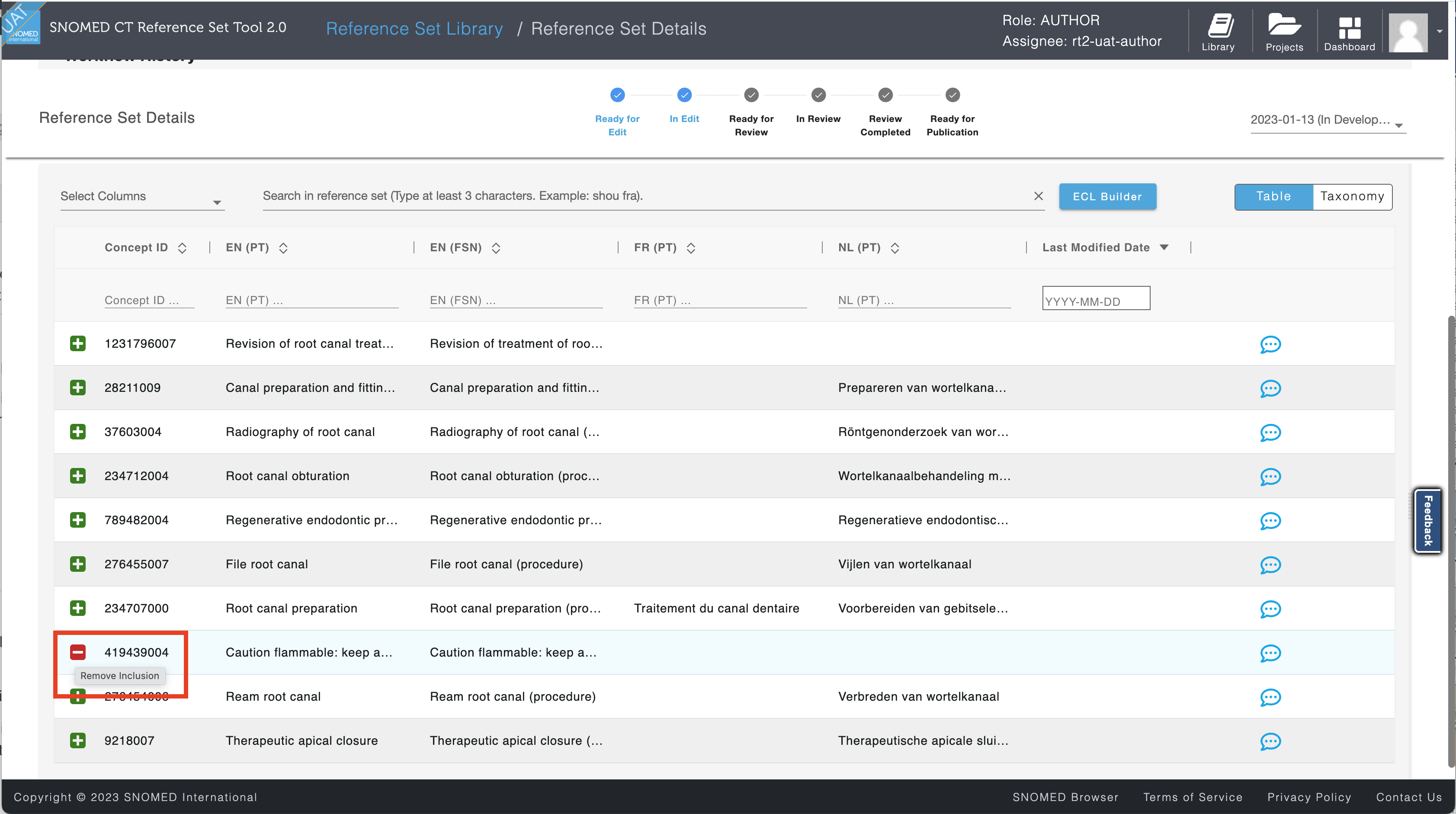Open comment for File root canal
1456x814 pixels.
tap(1270, 565)
